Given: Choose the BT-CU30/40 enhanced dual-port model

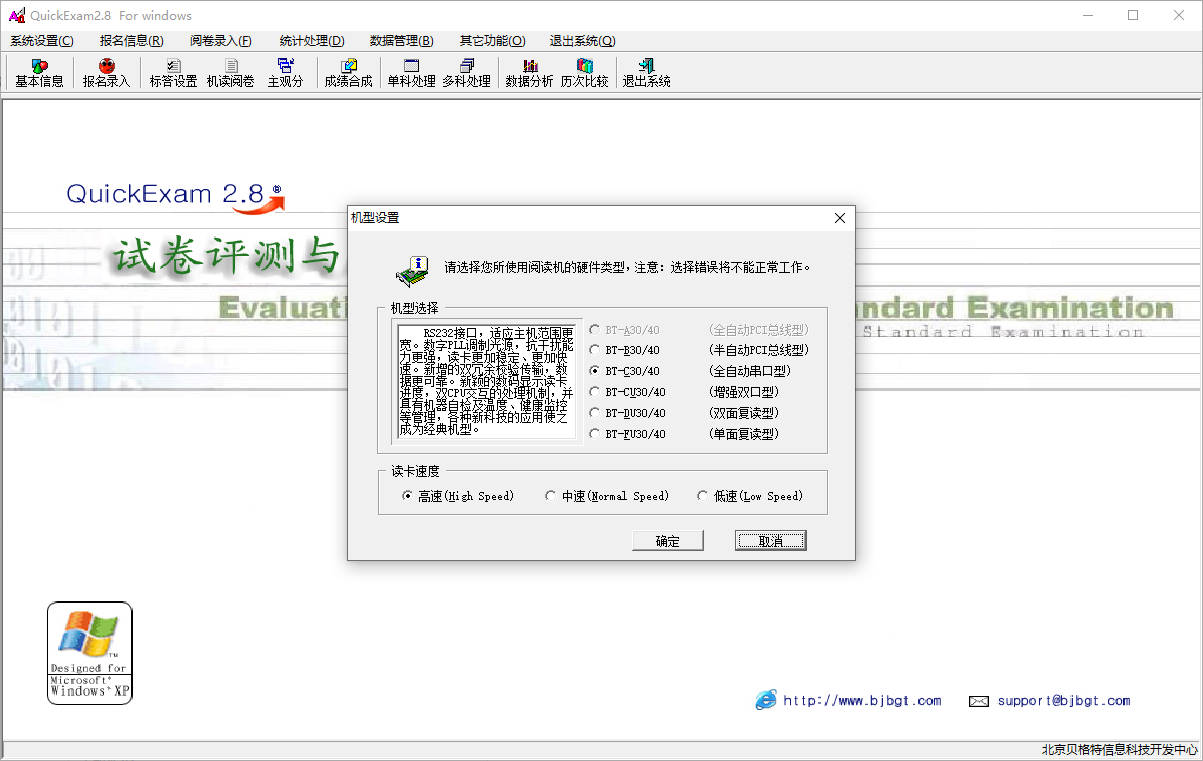Looking at the screenshot, I should [596, 392].
